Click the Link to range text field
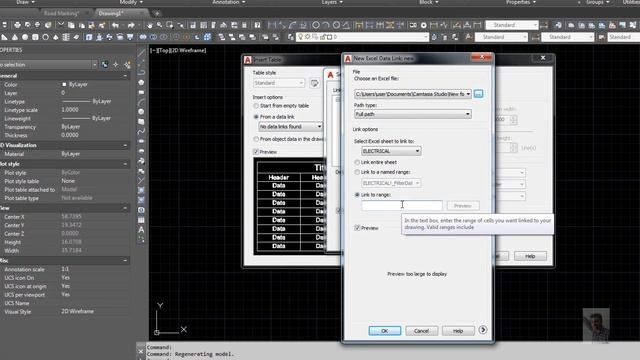 pos(402,205)
